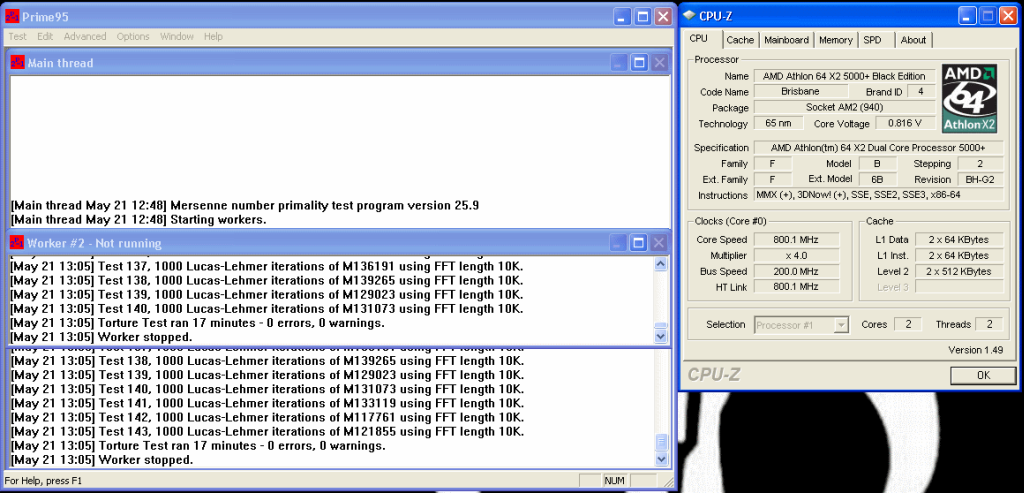Image resolution: width=1024 pixels, height=493 pixels.
Task: Click the Worker #2 scrollbar down arrow
Action: [x=660, y=336]
